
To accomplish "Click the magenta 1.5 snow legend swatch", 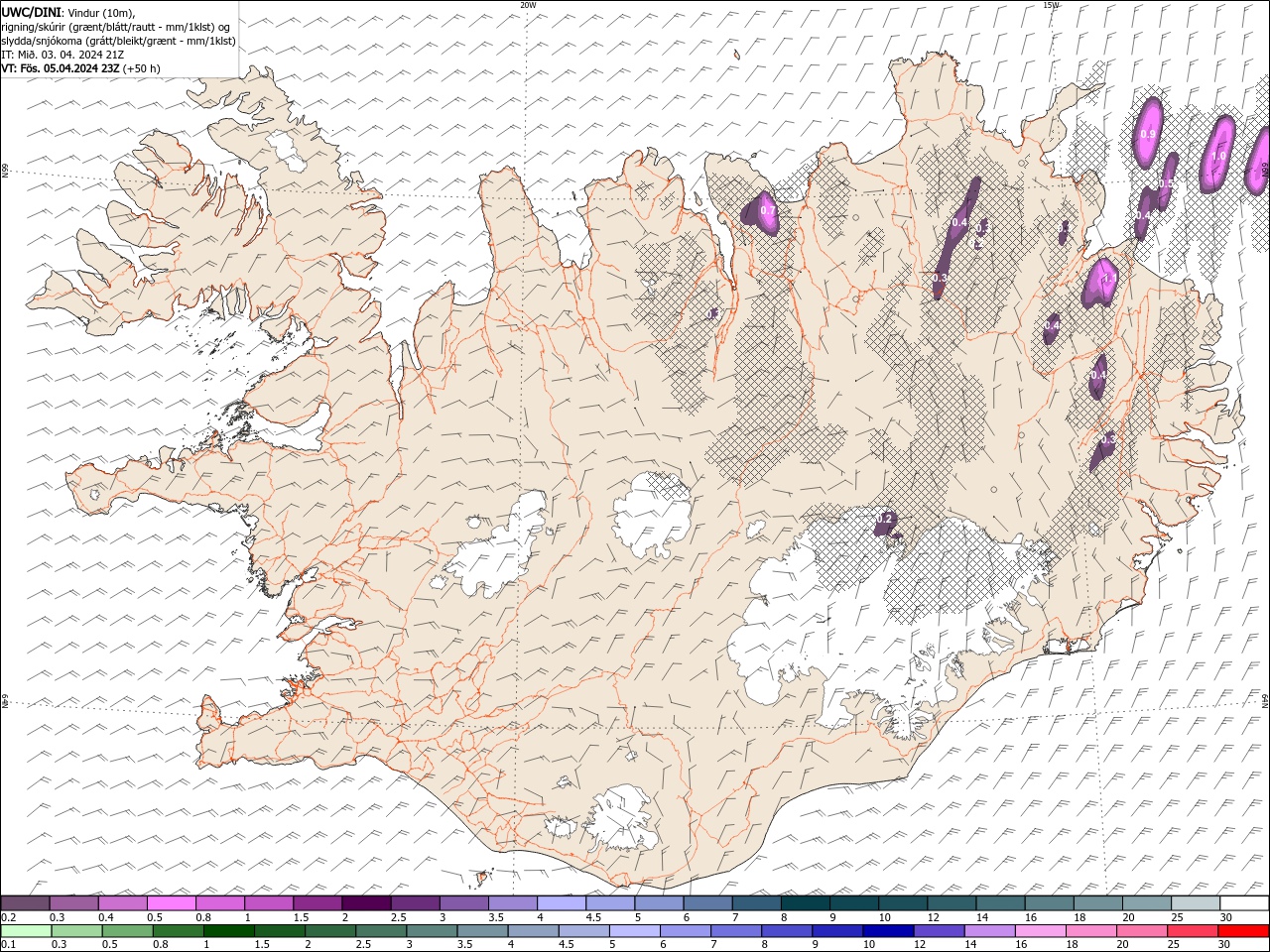I will [x=317, y=903].
